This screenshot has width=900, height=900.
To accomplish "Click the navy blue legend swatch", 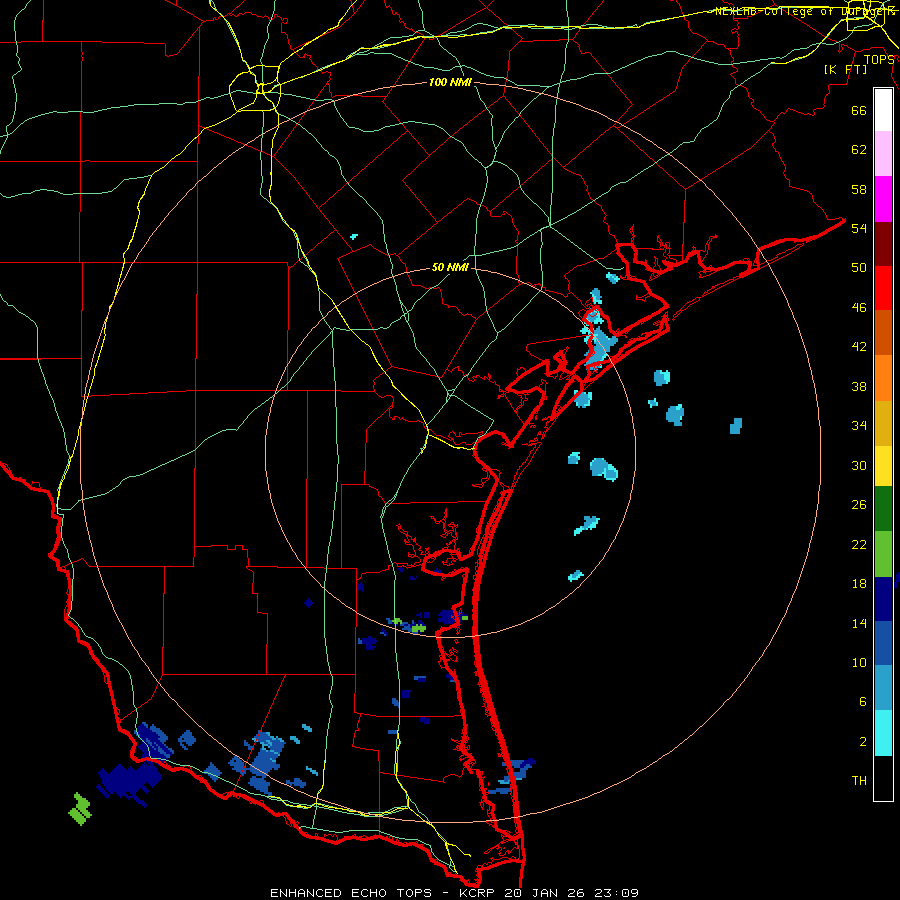I will click(x=883, y=599).
